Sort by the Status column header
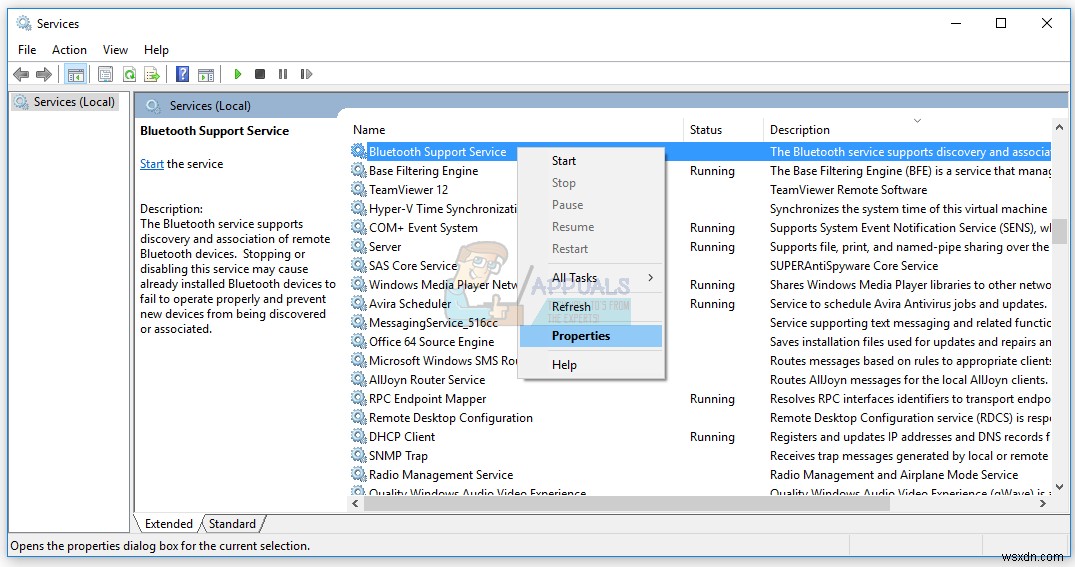1075x567 pixels. pyautogui.click(x=723, y=130)
